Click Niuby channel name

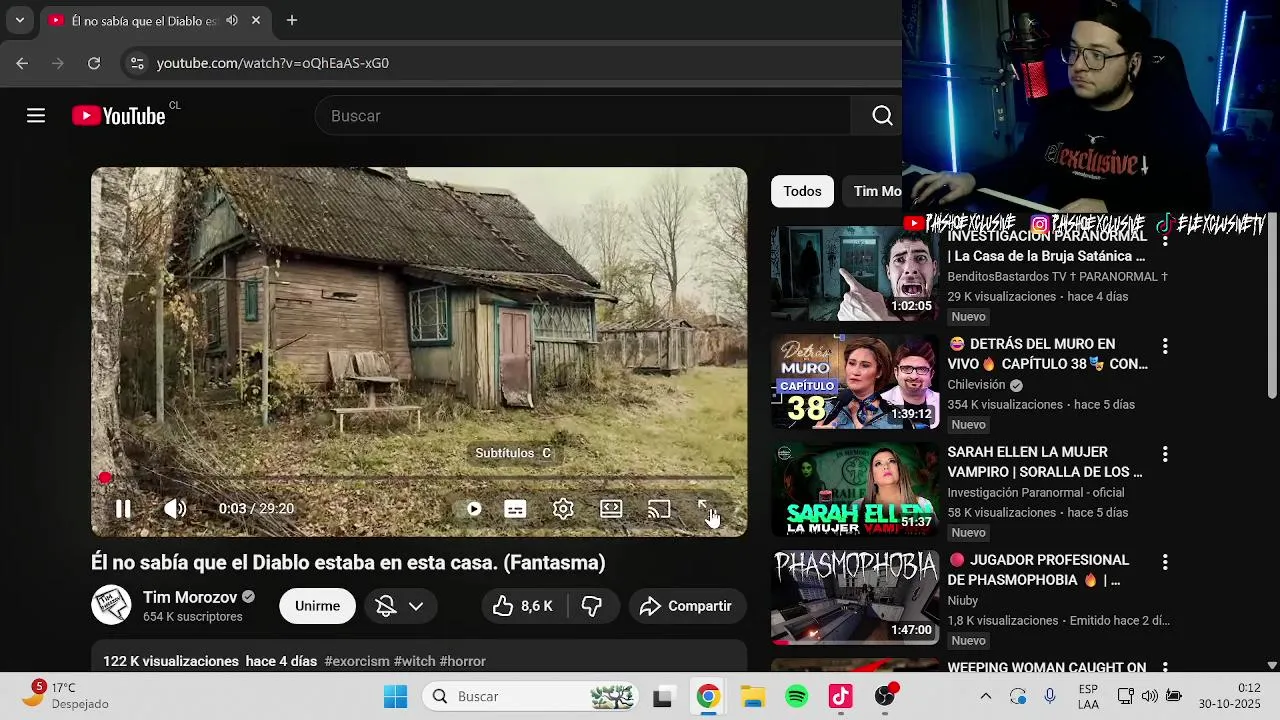(x=963, y=601)
